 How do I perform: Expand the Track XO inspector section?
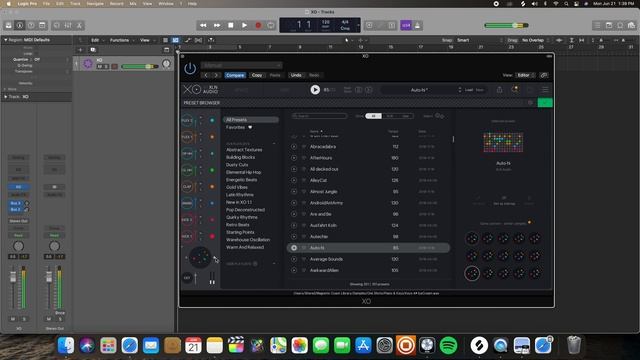[x=6, y=97]
